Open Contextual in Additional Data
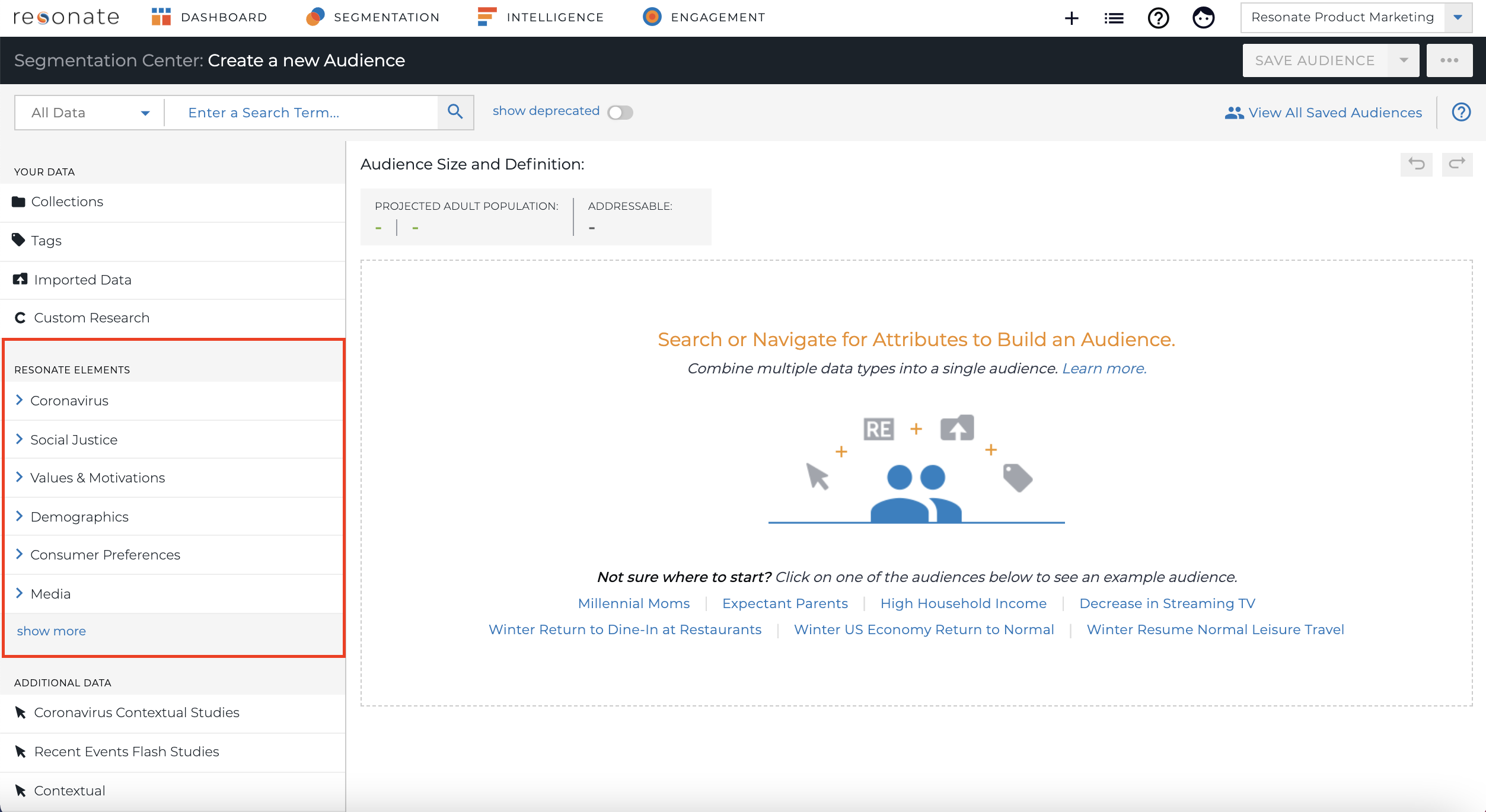Image resolution: width=1486 pixels, height=812 pixels. click(173, 791)
